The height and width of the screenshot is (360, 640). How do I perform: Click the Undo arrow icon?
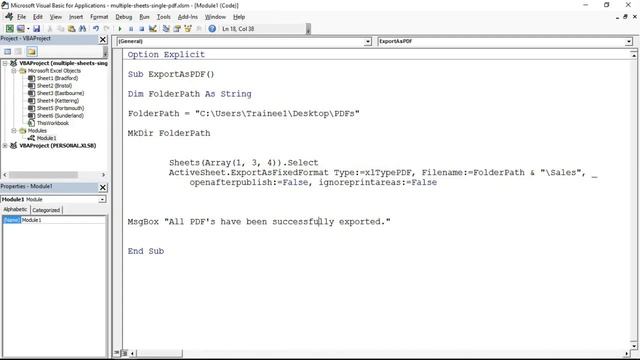coord(96,29)
